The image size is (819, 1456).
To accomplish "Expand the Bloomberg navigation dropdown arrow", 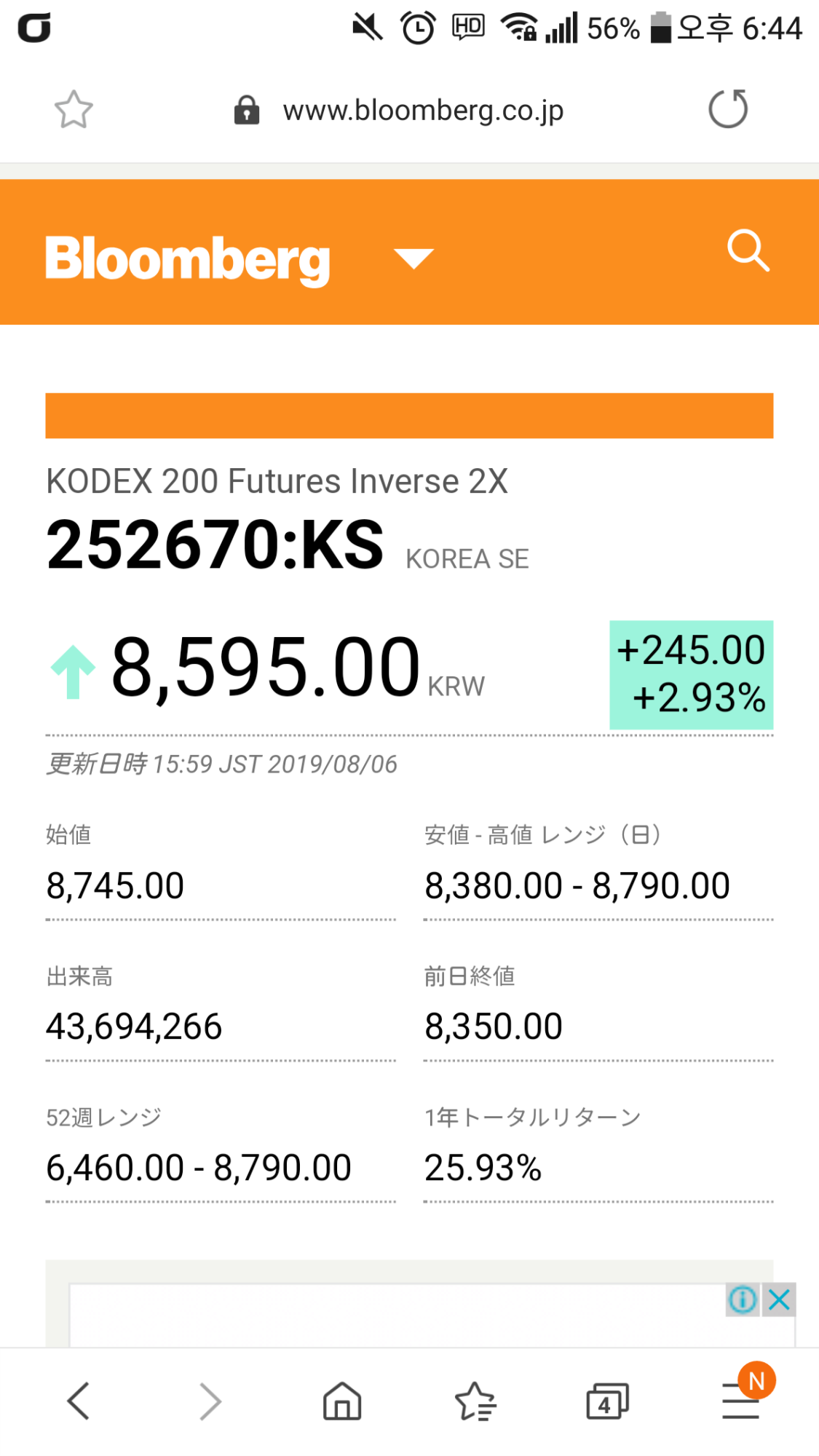I will 414,258.
